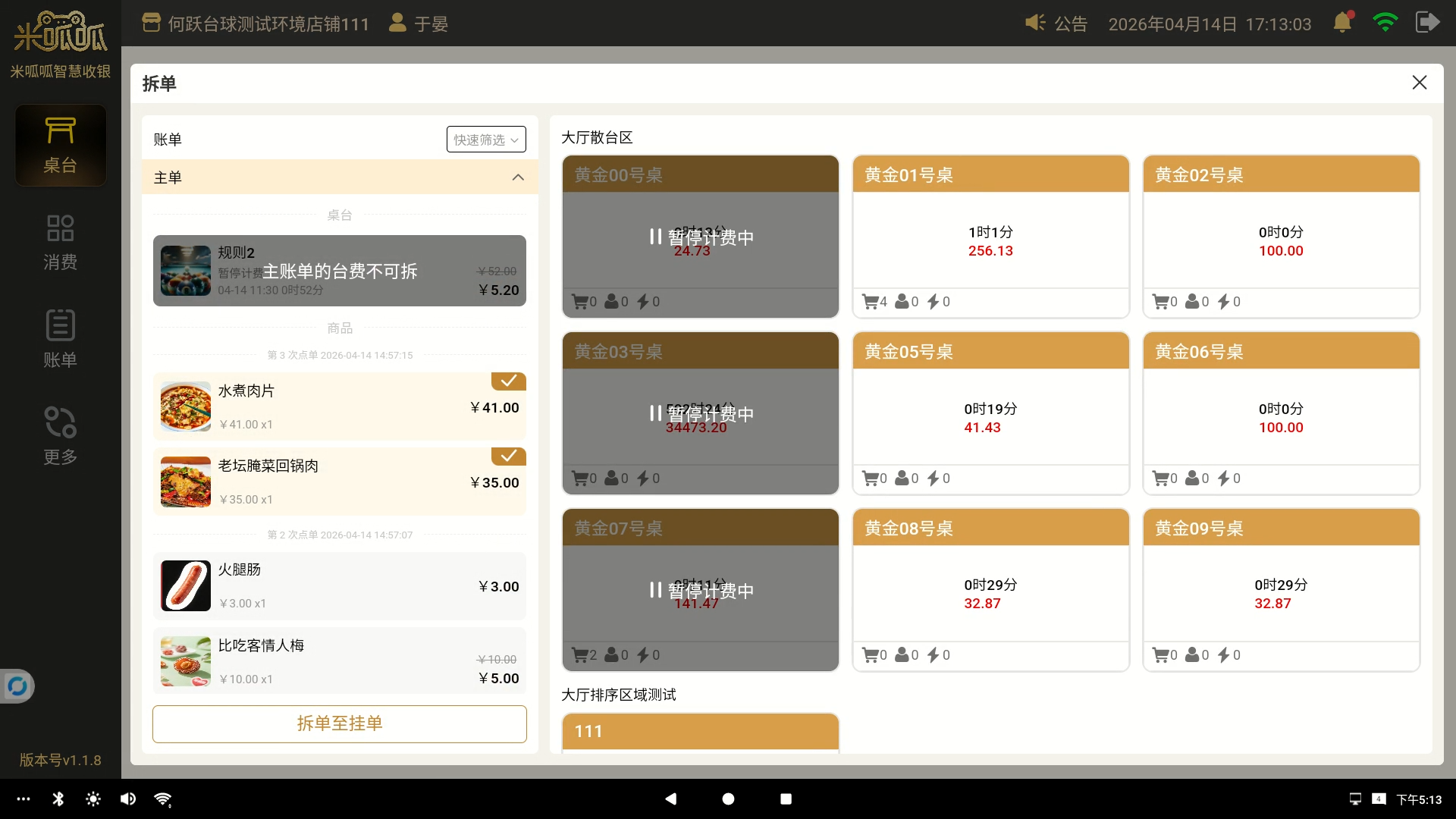Click the 公告 speaker icon
The image size is (1456, 819).
click(x=1035, y=23)
